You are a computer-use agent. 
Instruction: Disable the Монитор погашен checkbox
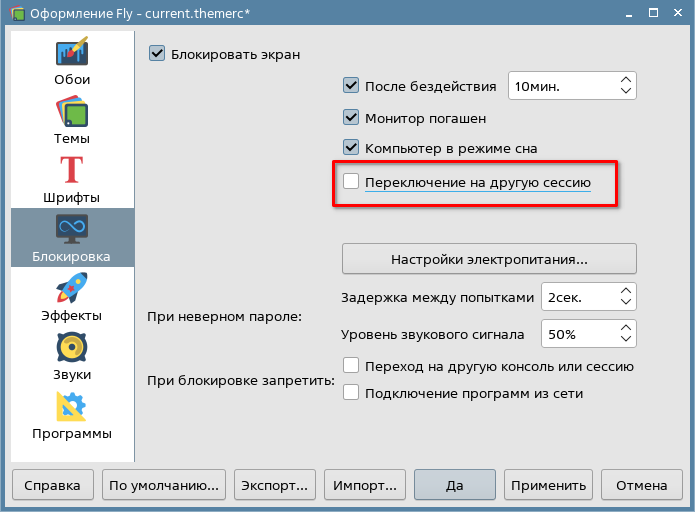351,118
